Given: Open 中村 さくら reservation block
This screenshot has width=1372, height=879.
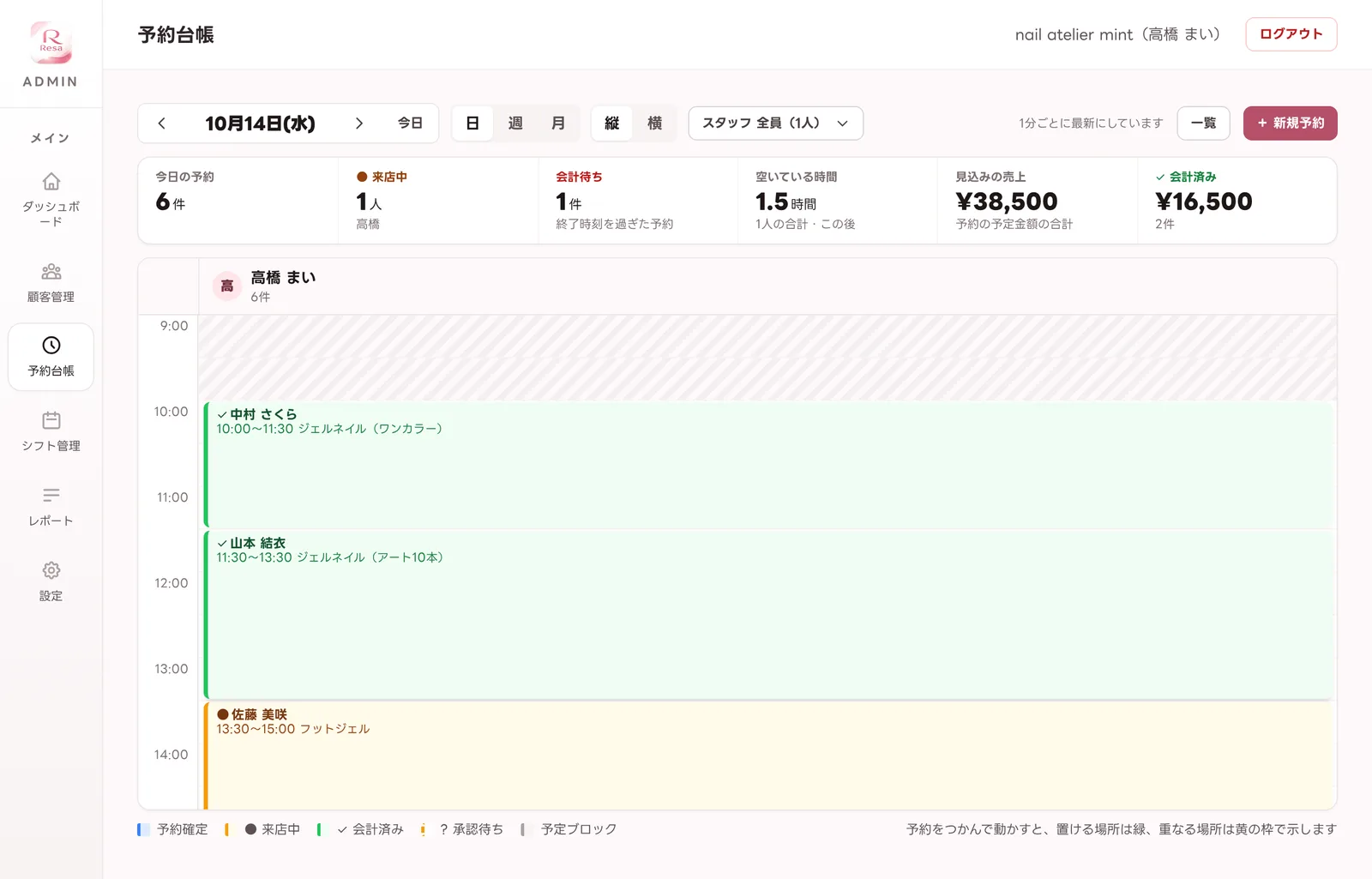Looking at the screenshot, I should [769, 464].
